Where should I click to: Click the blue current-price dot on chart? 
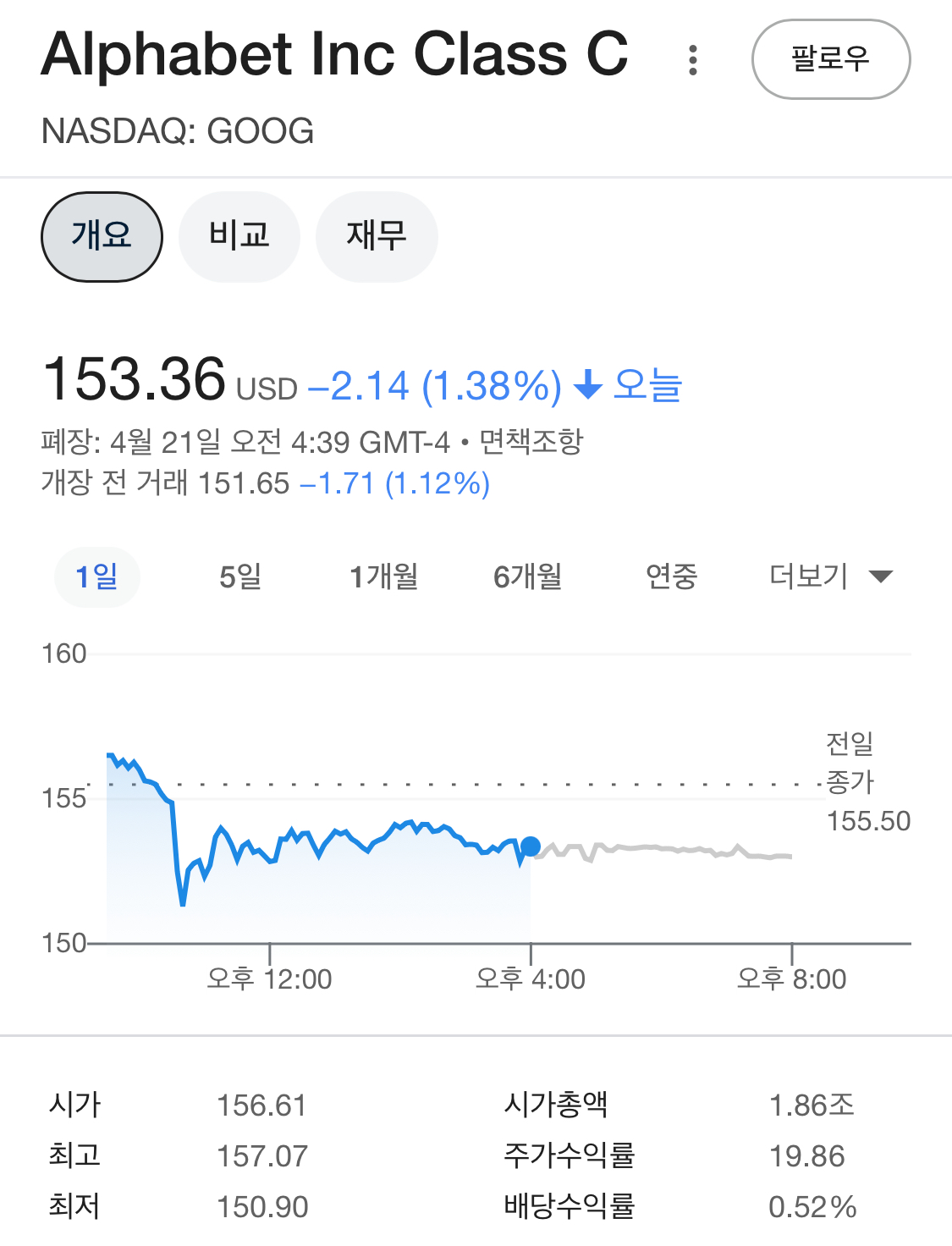tap(531, 846)
